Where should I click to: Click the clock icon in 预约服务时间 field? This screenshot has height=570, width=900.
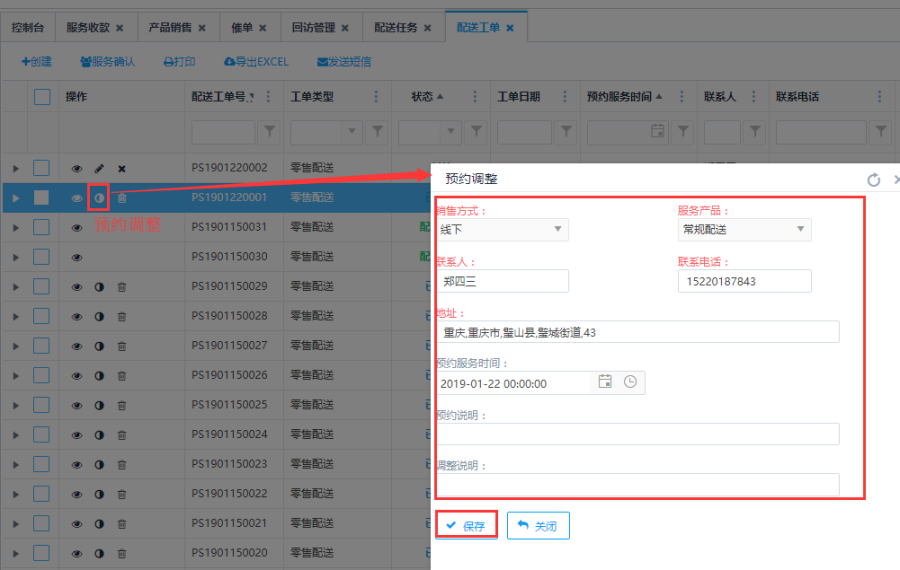630,382
